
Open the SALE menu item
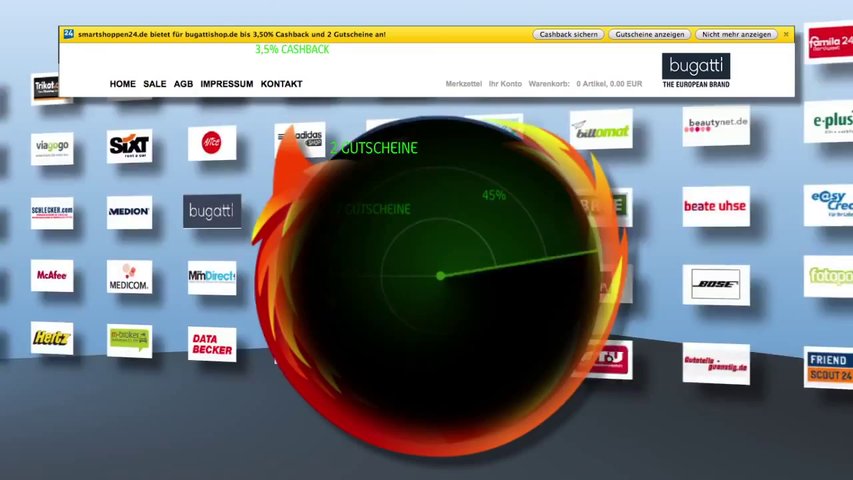tap(154, 85)
